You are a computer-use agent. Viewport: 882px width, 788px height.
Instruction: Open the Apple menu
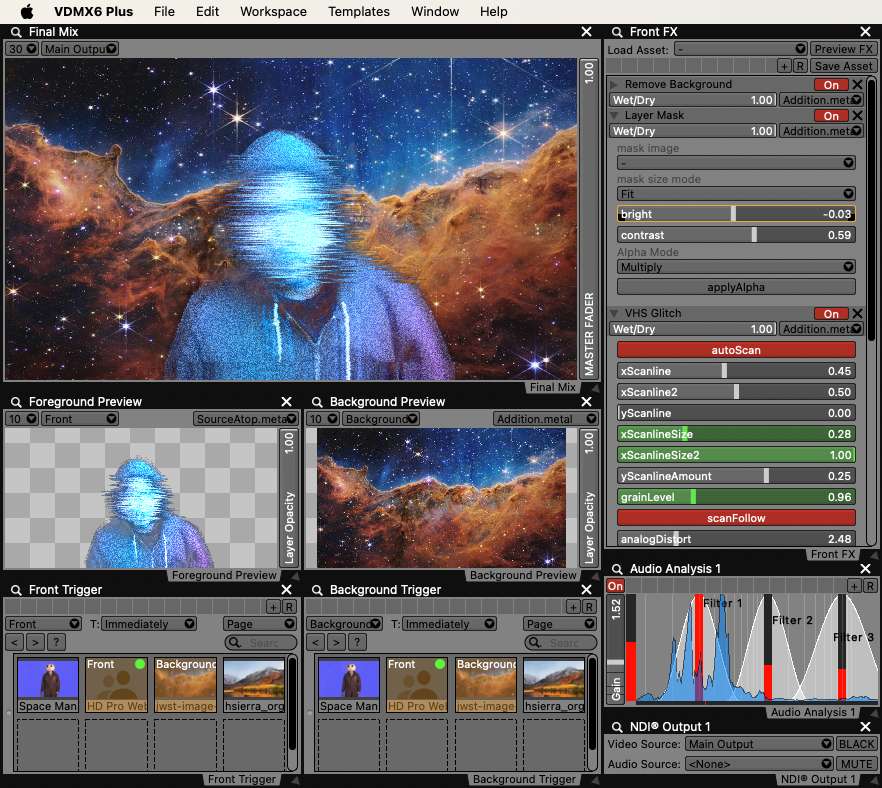coord(27,12)
